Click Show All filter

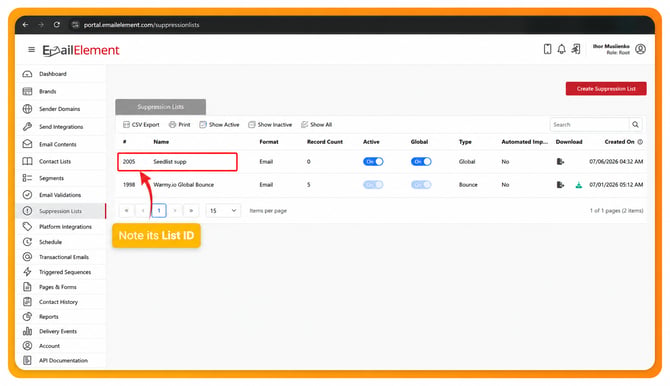pos(317,124)
